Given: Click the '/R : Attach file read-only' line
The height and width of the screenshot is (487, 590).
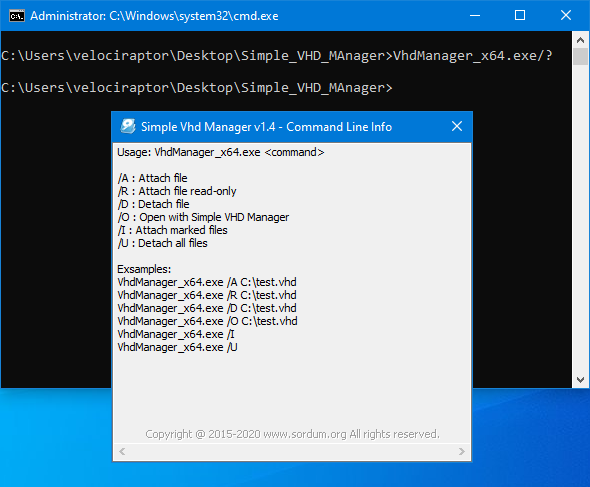Looking at the screenshot, I should (x=177, y=191).
